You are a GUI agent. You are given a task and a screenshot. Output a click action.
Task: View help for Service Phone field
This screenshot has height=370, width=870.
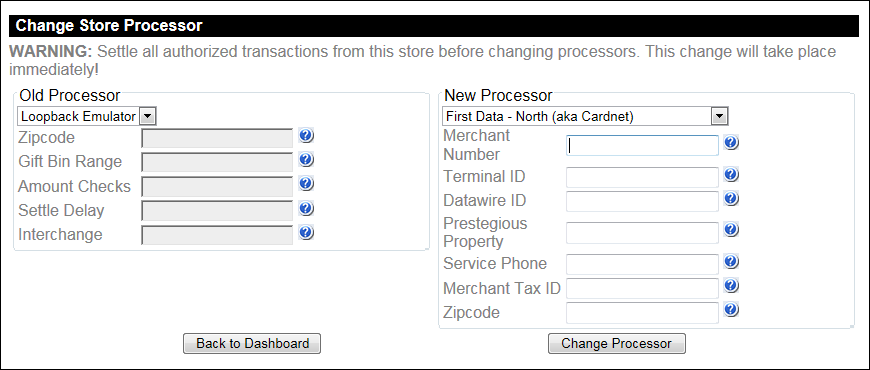pyautogui.click(x=731, y=261)
